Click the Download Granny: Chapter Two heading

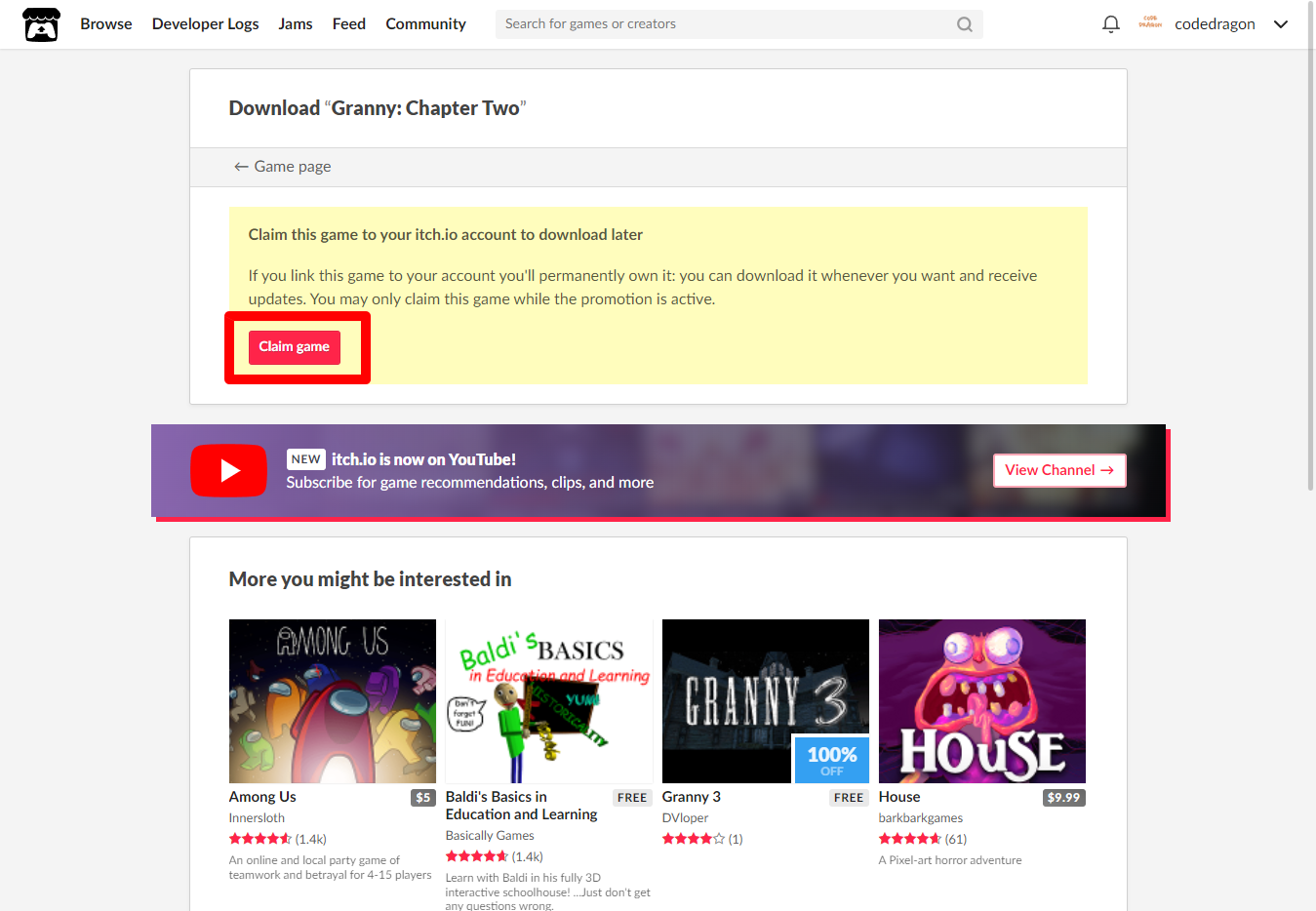coord(378,108)
